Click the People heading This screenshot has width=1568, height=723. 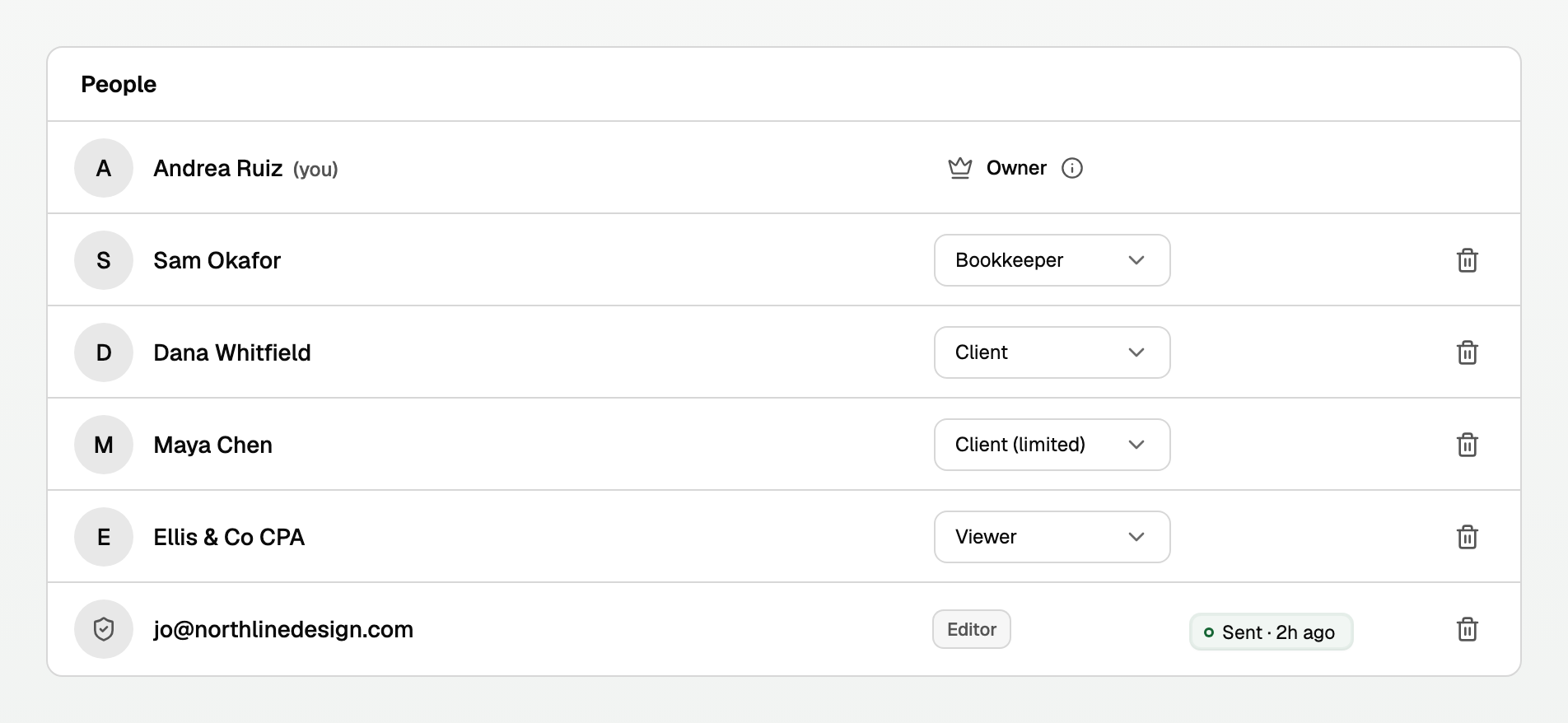(119, 84)
